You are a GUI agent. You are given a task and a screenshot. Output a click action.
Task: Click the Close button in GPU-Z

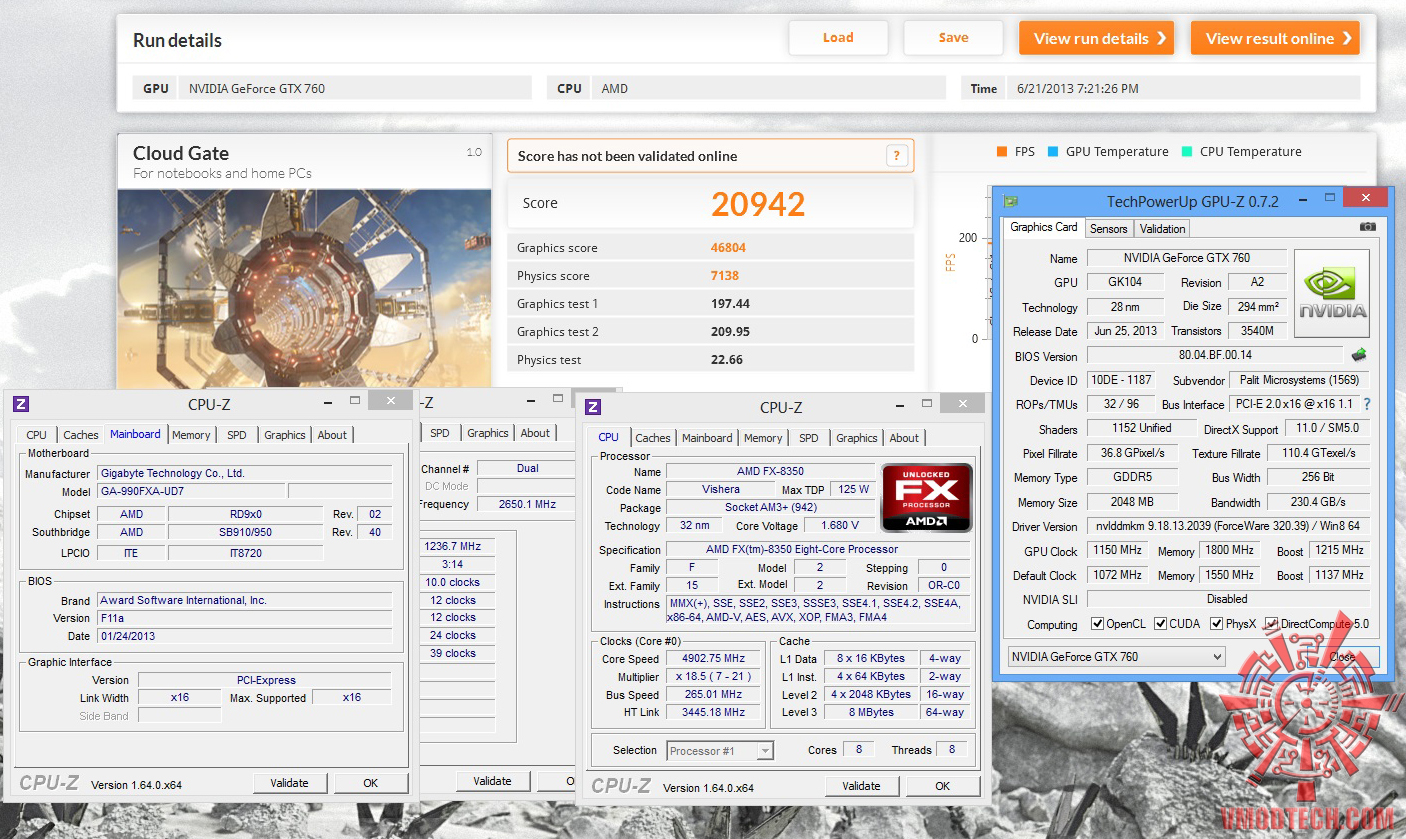[x=1342, y=657]
